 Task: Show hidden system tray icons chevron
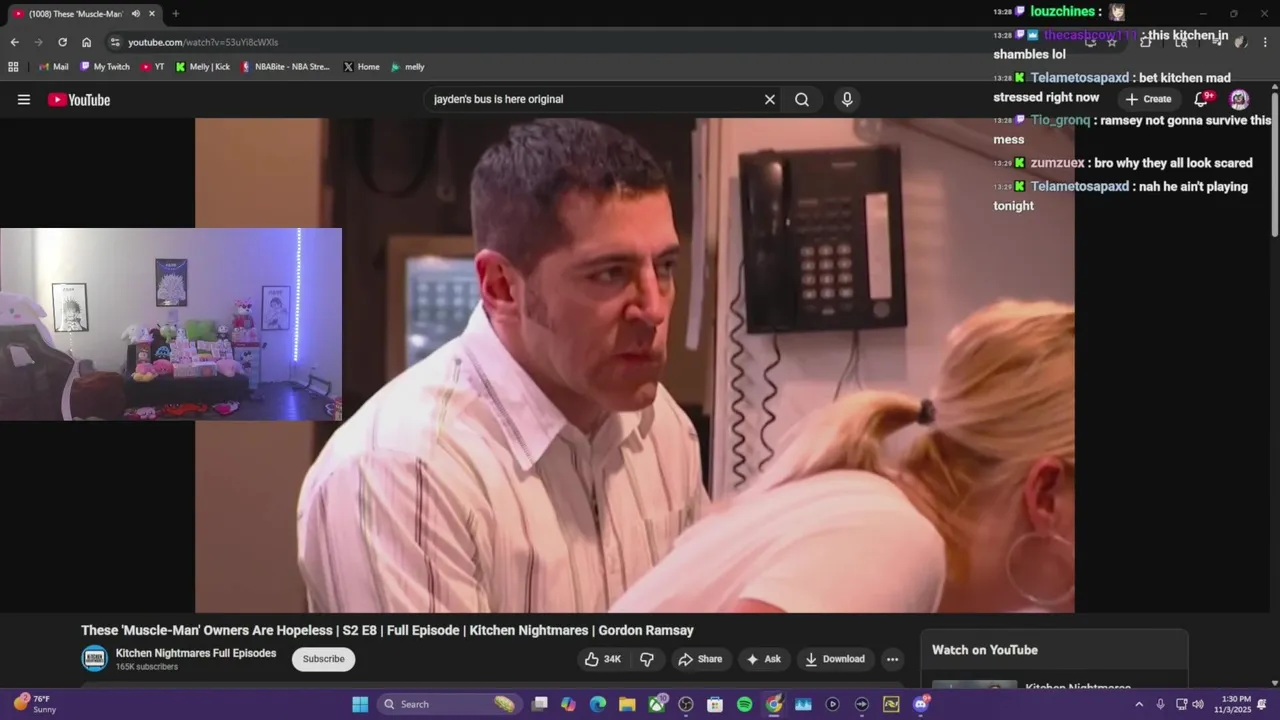pyautogui.click(x=1139, y=704)
